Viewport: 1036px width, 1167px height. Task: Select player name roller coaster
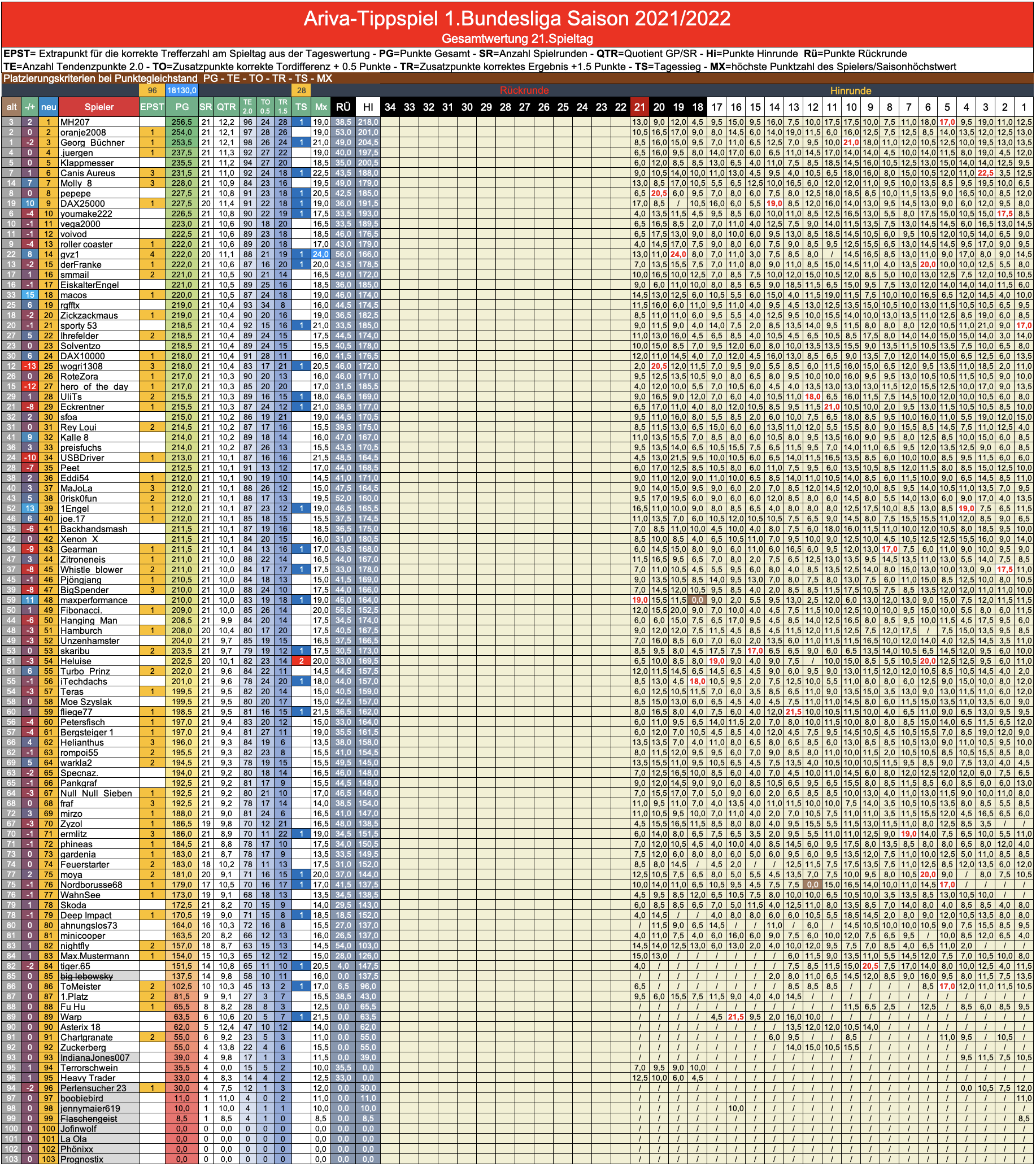click(86, 245)
